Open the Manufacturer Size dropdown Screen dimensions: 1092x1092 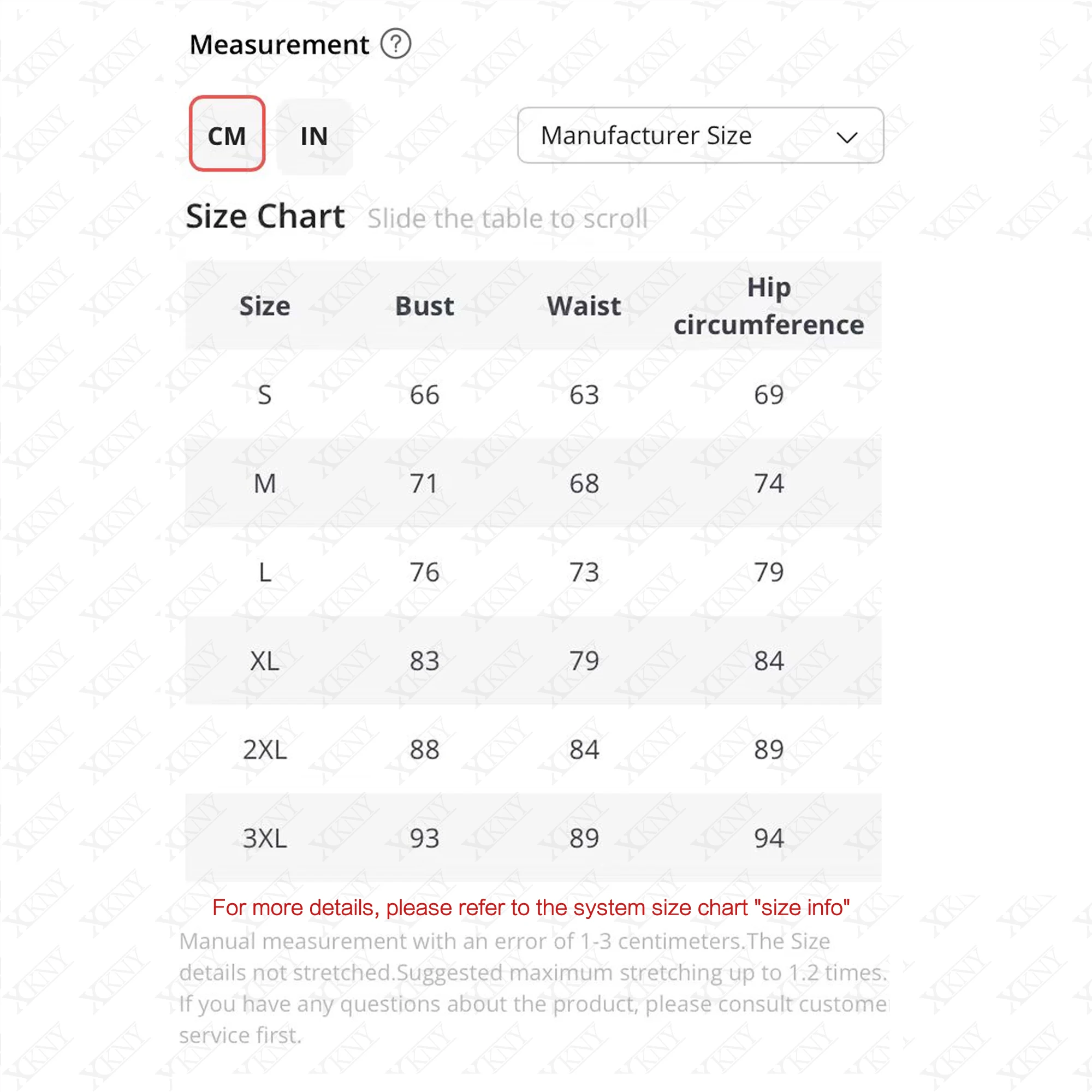click(x=700, y=135)
